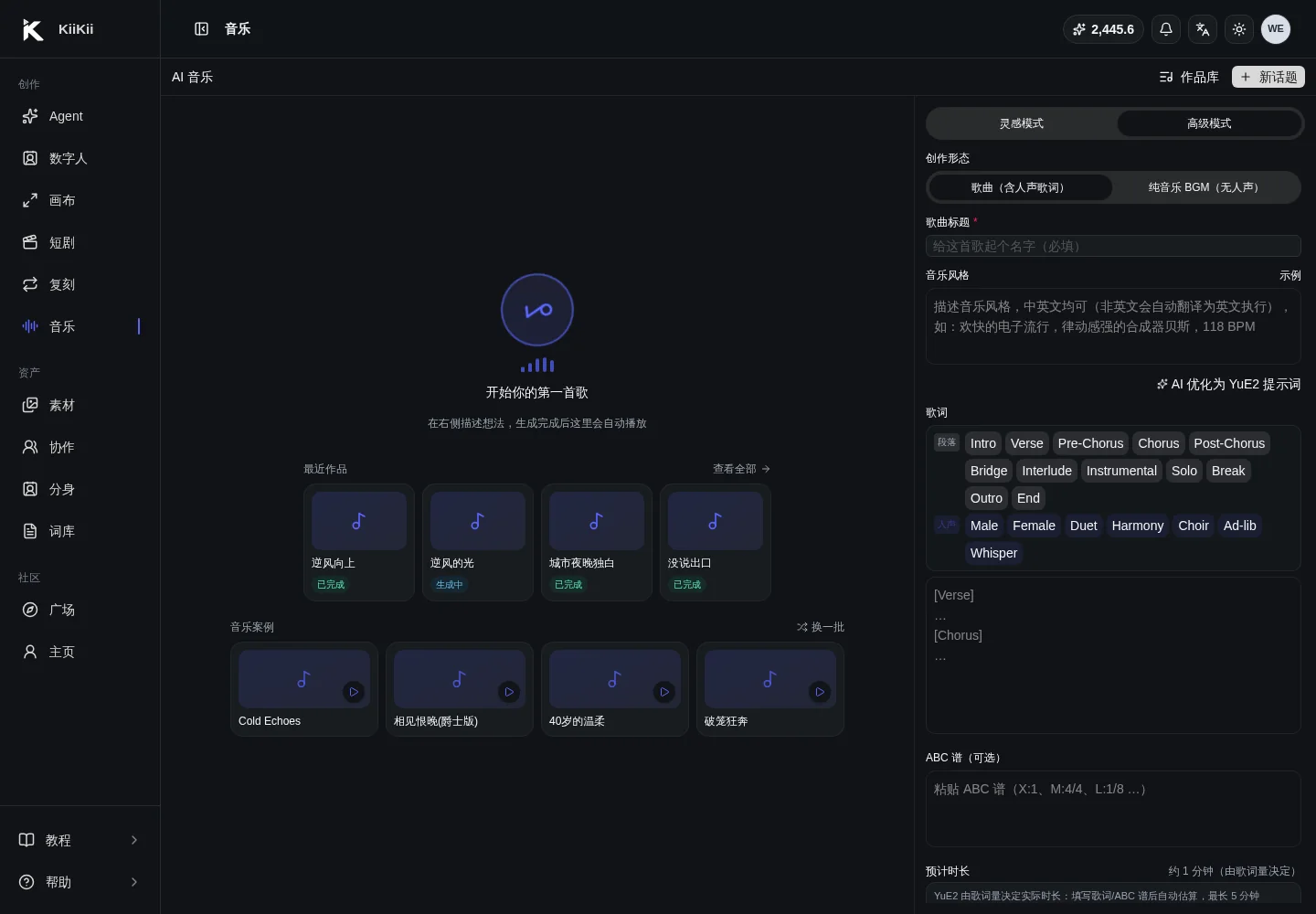Image resolution: width=1316 pixels, height=914 pixels.
Task: Open 素材 in the sidebar
Action: (x=80, y=405)
